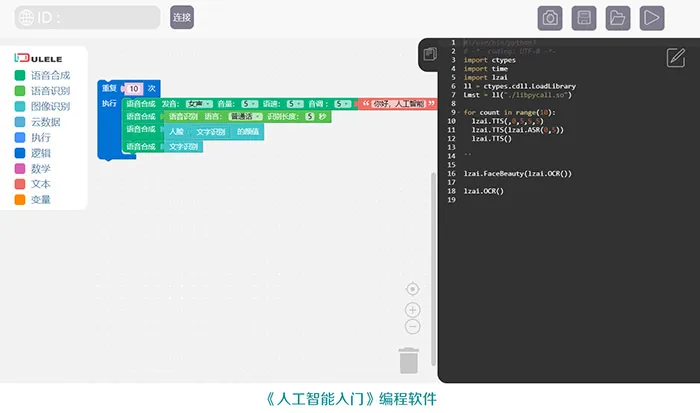This screenshot has width=700, height=413.
Task: Center the workspace with the target icon
Action: point(412,289)
